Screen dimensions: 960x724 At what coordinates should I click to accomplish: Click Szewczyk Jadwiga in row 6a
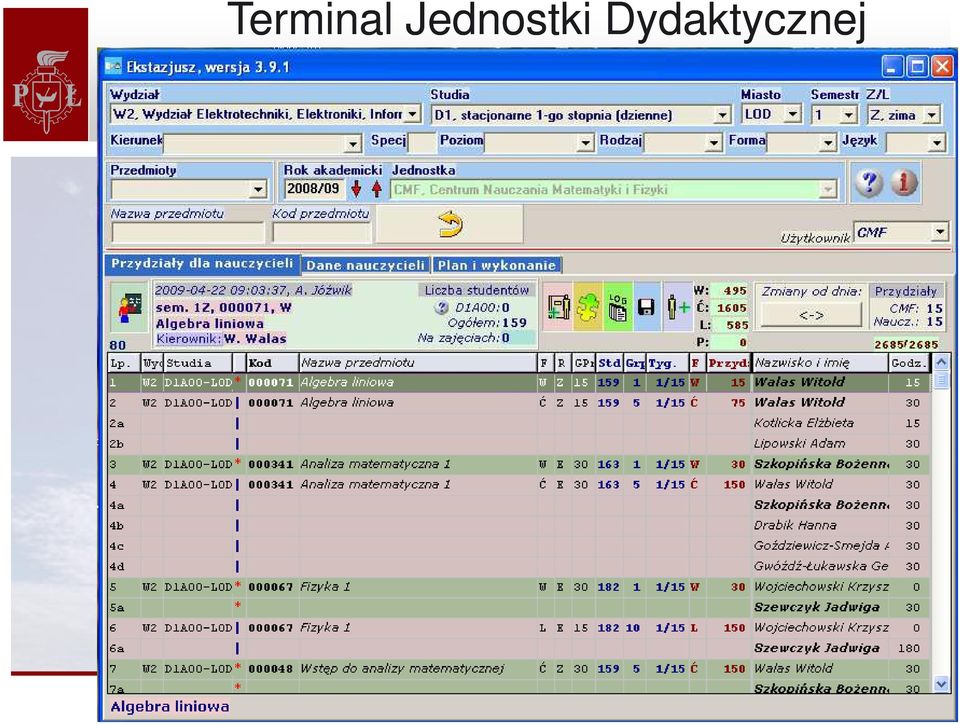tap(817, 647)
